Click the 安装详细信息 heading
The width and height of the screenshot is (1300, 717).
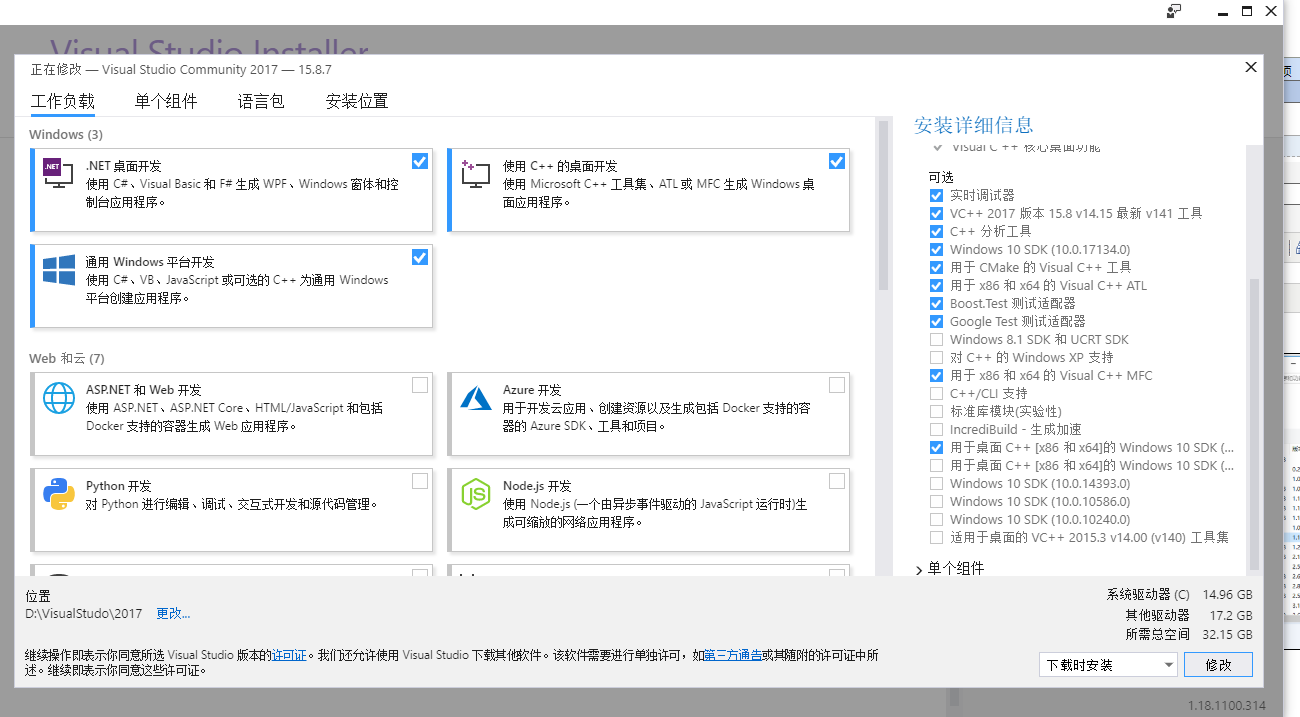(x=973, y=125)
